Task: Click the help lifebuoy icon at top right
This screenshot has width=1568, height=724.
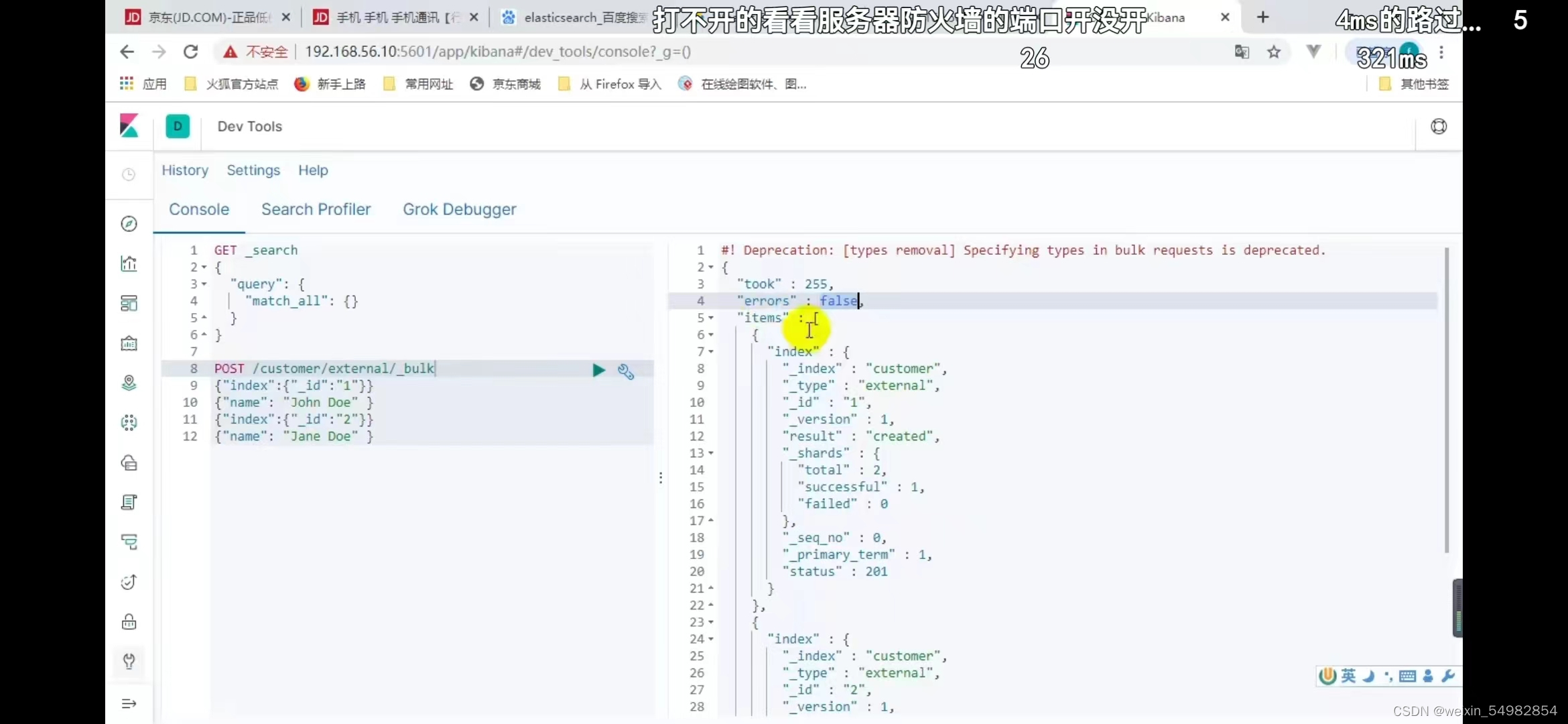Action: click(1438, 126)
